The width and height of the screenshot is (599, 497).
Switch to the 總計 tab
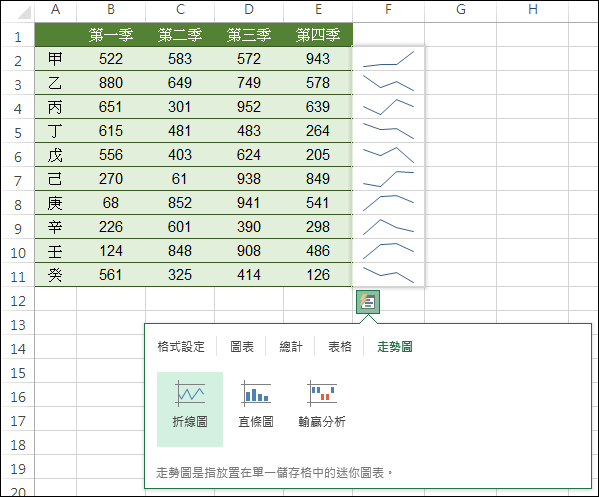tap(291, 346)
